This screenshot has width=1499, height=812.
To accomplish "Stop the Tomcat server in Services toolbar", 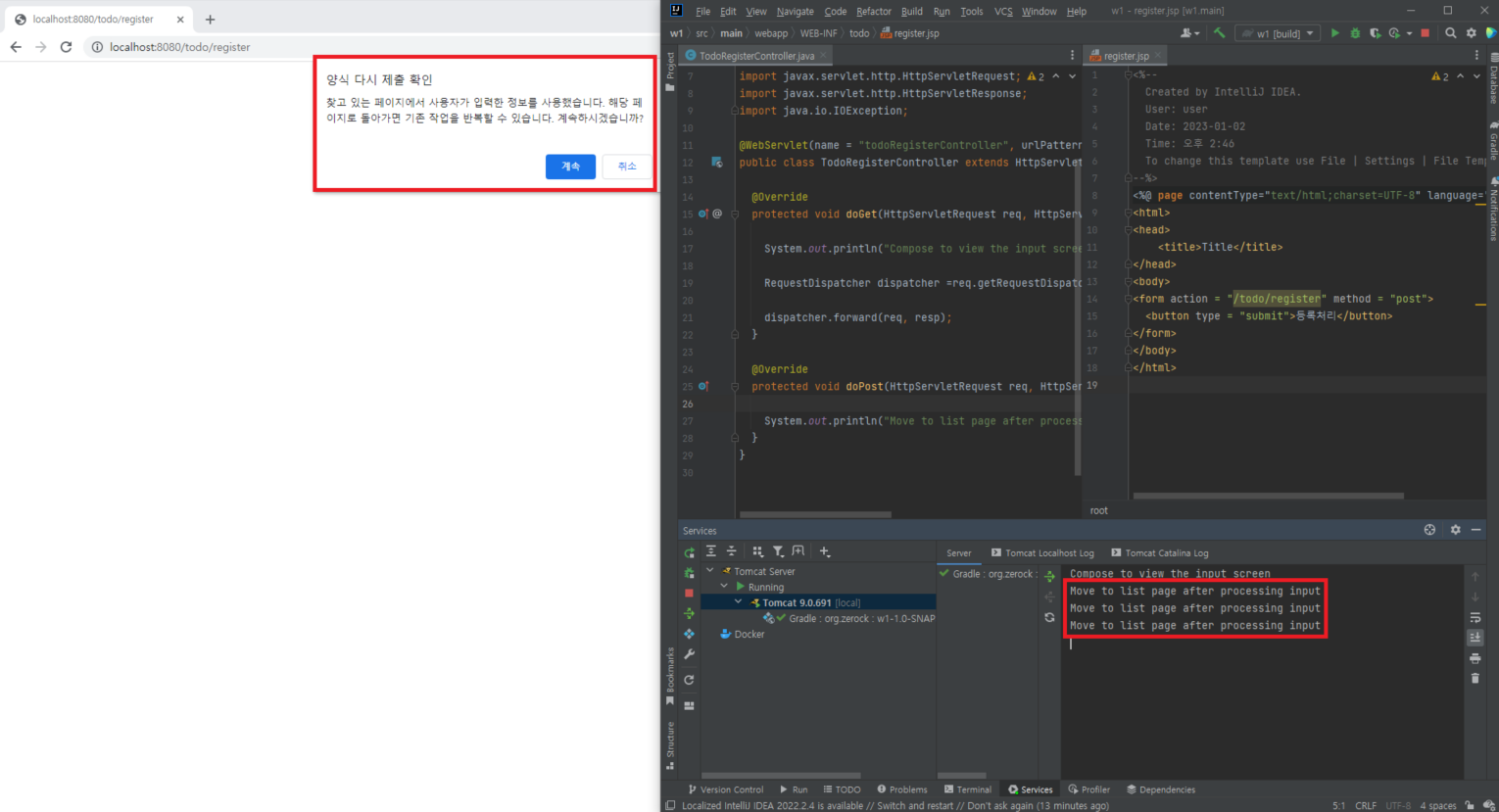I will (689, 594).
